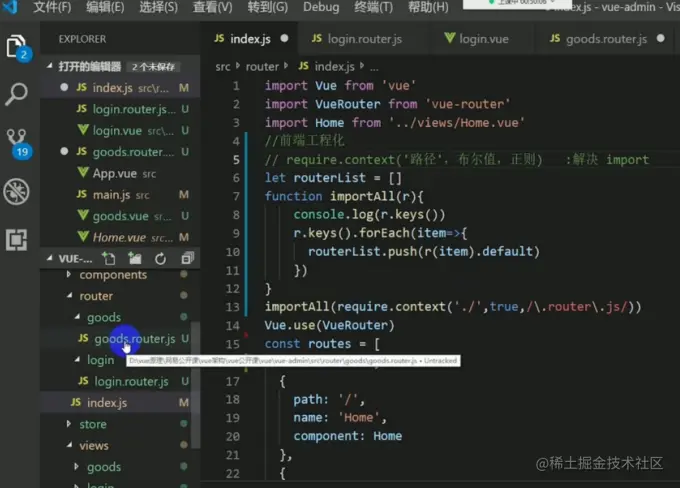The height and width of the screenshot is (488, 680).
Task: Open the Search activity bar icon
Action: click(16, 94)
